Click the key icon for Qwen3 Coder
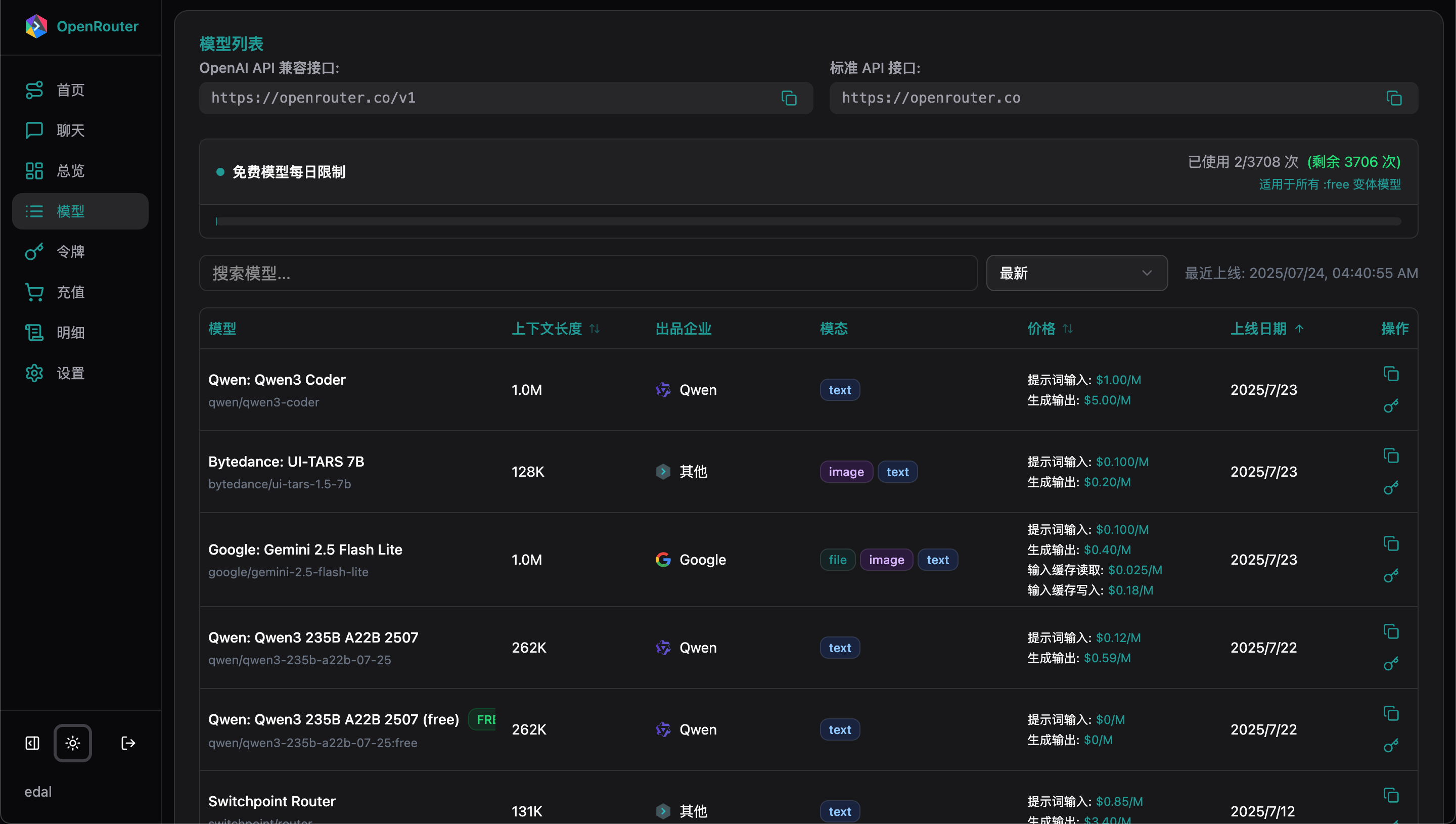1456x824 pixels. pos(1391,406)
